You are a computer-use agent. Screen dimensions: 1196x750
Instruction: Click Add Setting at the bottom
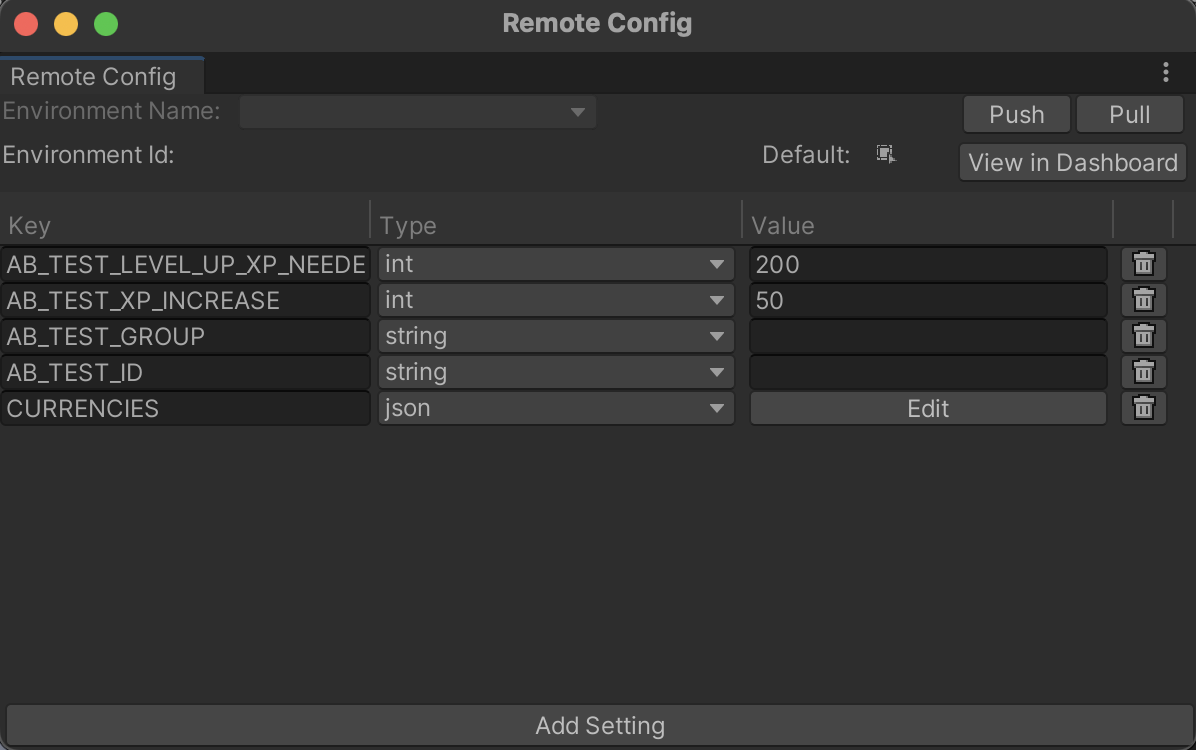pyautogui.click(x=598, y=726)
